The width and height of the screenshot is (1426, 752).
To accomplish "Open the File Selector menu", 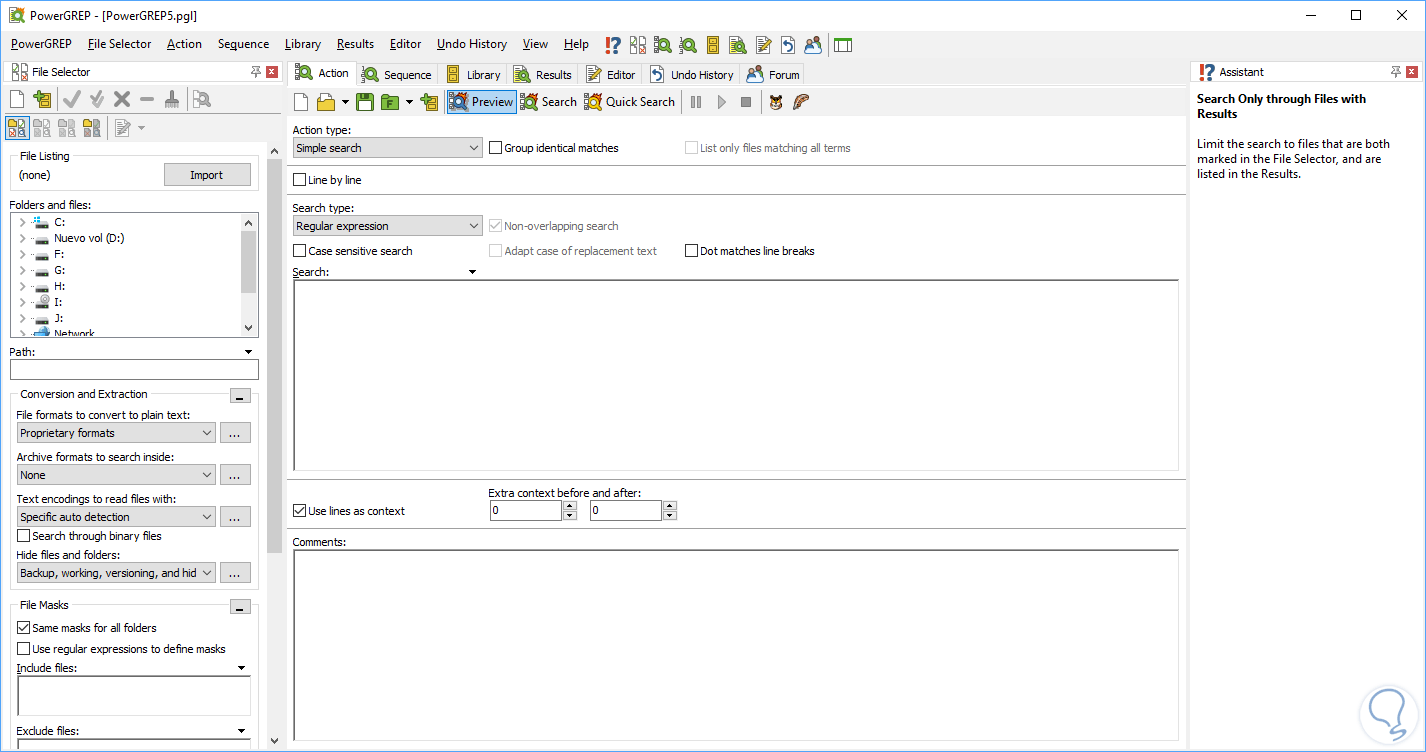I will [120, 44].
